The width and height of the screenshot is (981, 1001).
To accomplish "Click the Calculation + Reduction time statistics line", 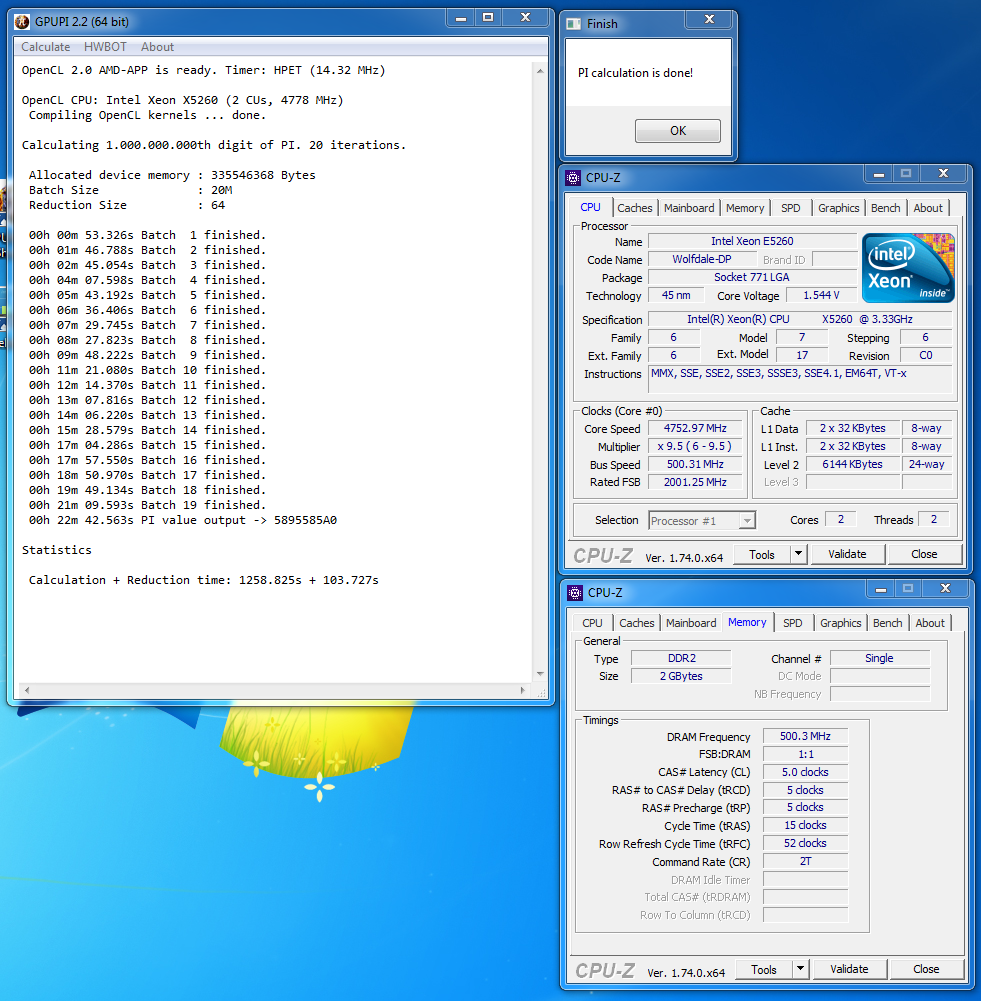I will pyautogui.click(x=204, y=580).
